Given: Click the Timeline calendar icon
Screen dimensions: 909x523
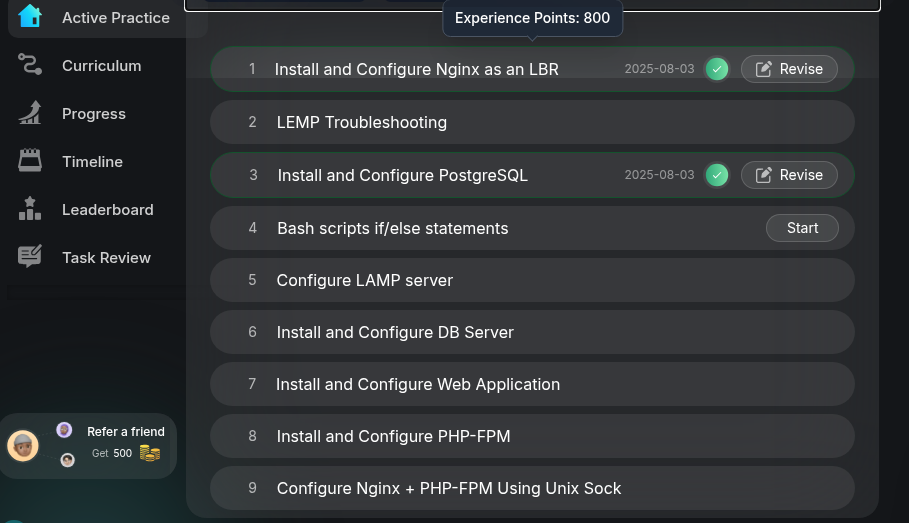Looking at the screenshot, I should pyautogui.click(x=30, y=161).
